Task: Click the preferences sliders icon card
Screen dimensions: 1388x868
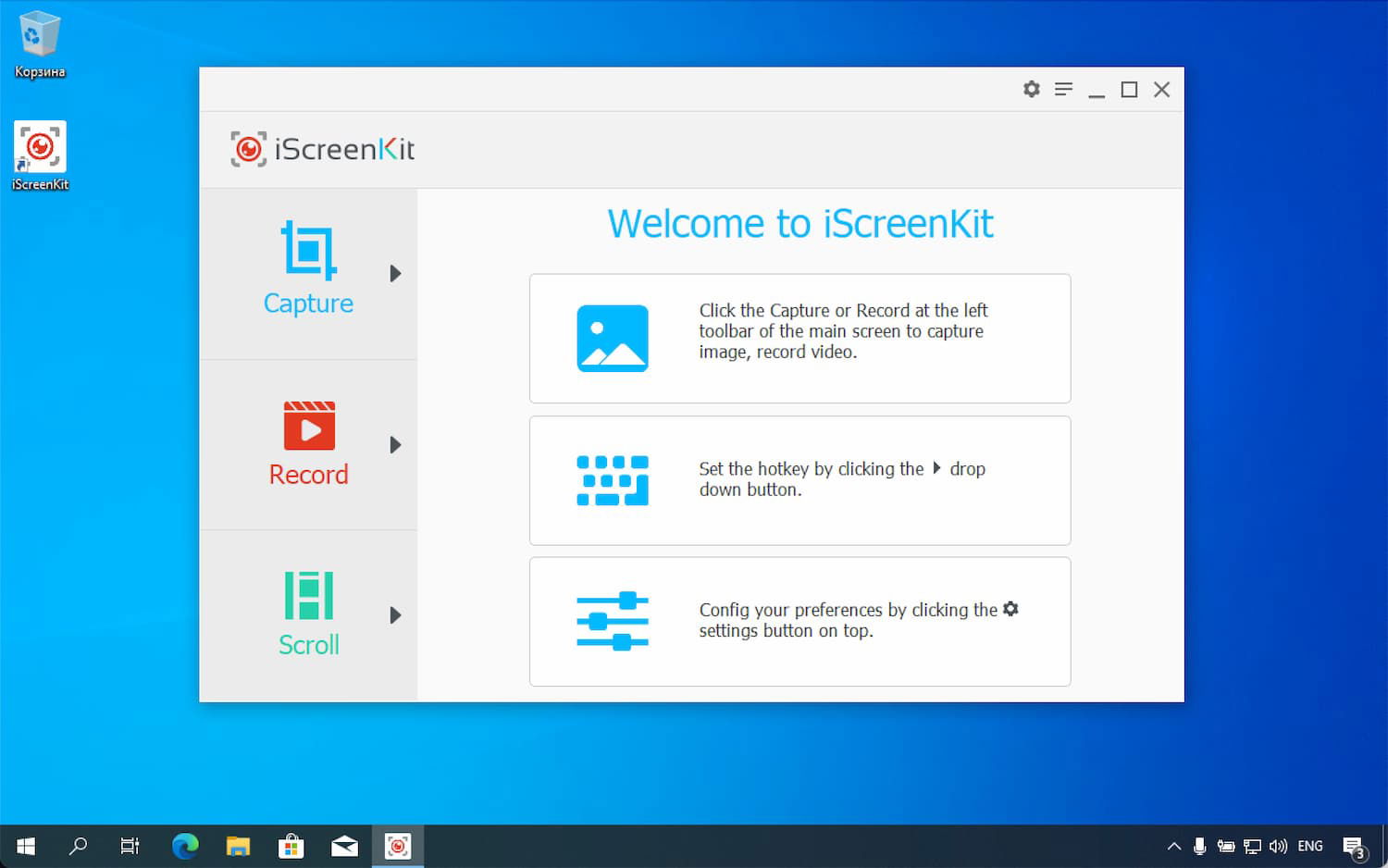Action: pyautogui.click(x=613, y=621)
